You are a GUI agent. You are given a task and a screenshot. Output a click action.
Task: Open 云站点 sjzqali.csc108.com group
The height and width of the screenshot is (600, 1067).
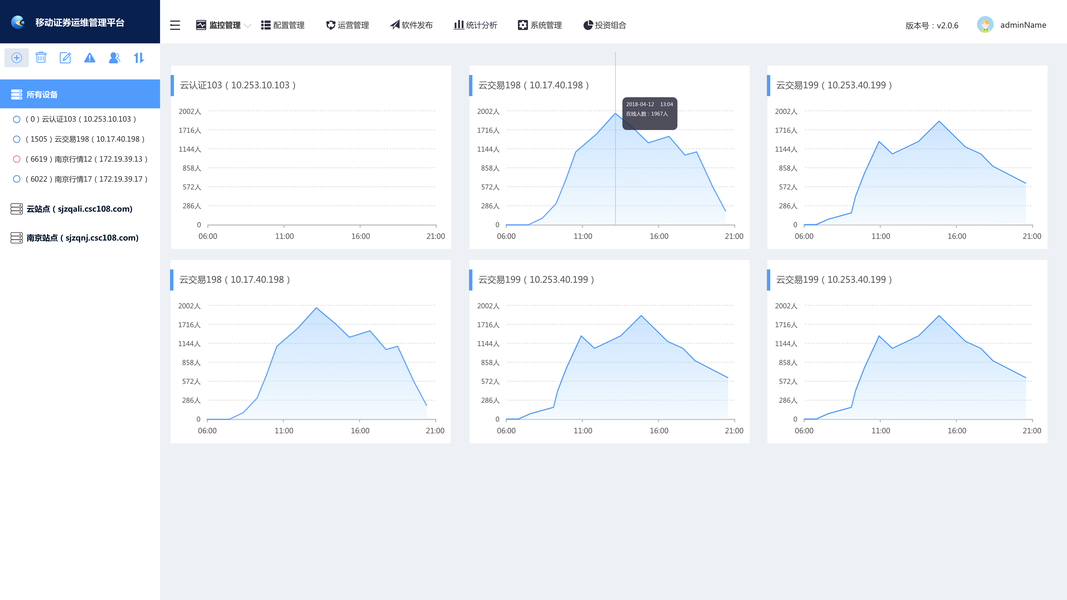tap(80, 209)
